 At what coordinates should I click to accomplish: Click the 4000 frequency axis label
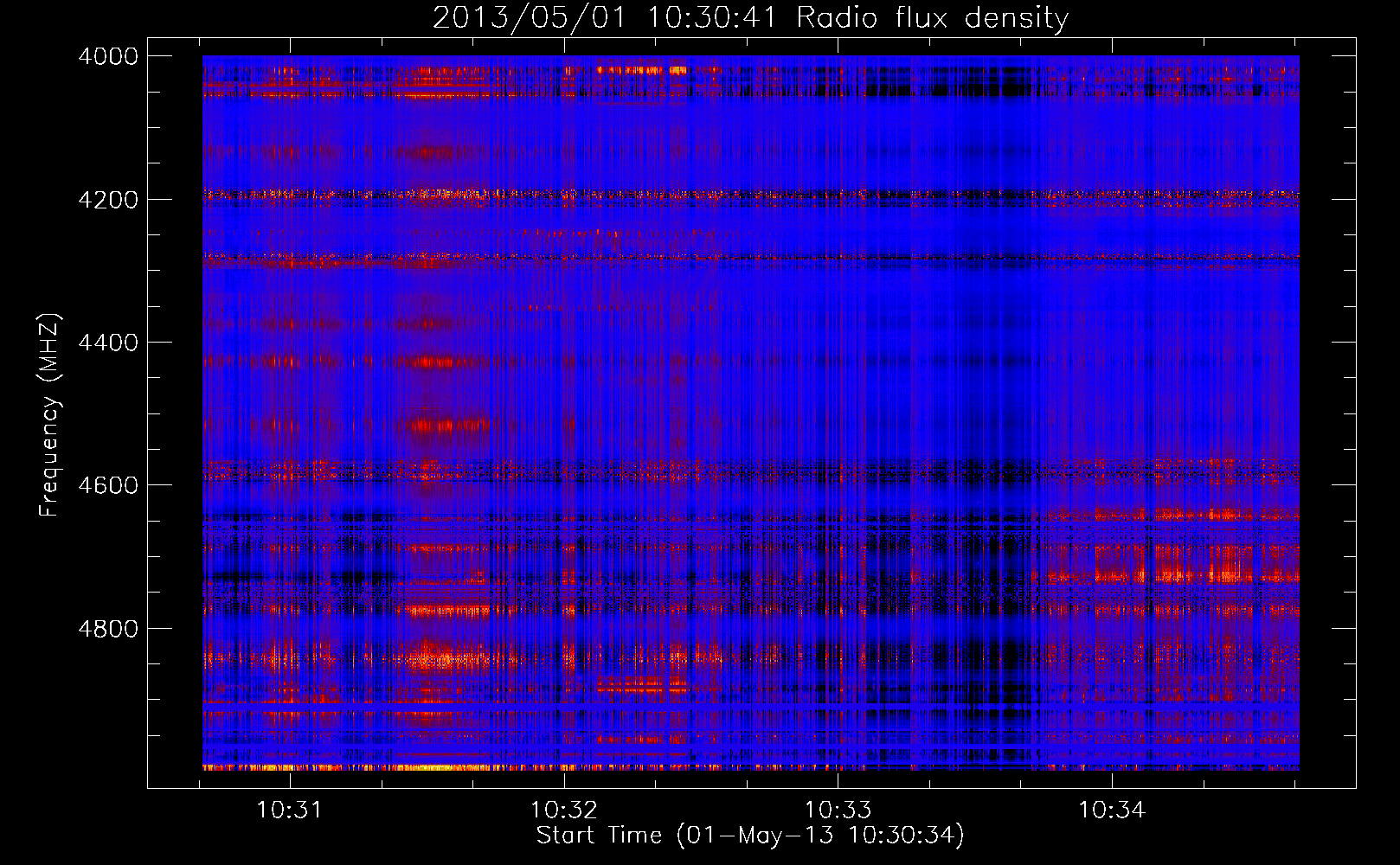pos(108,56)
